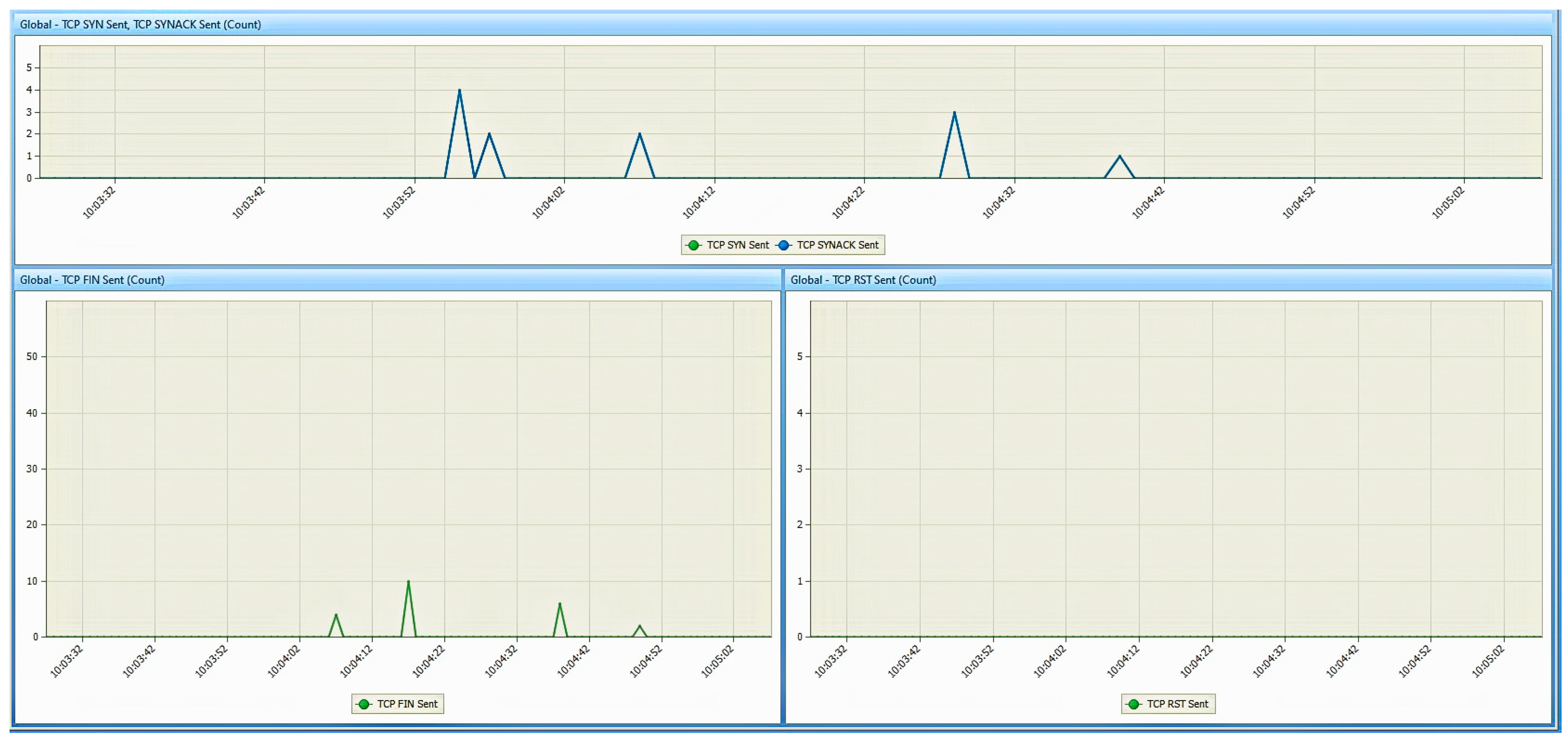Click the SYNACK peak at value 3

pos(954,112)
